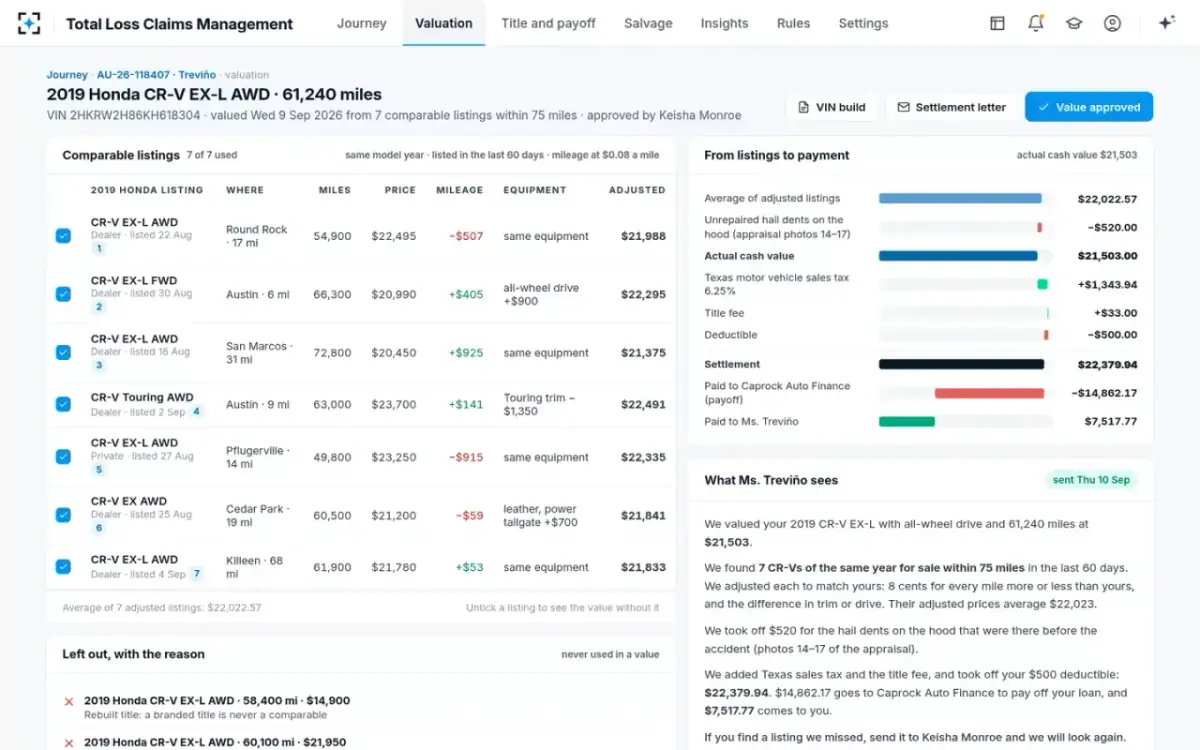Click adjusted price $22,491
This screenshot has width=1200, height=750.
[x=643, y=405]
